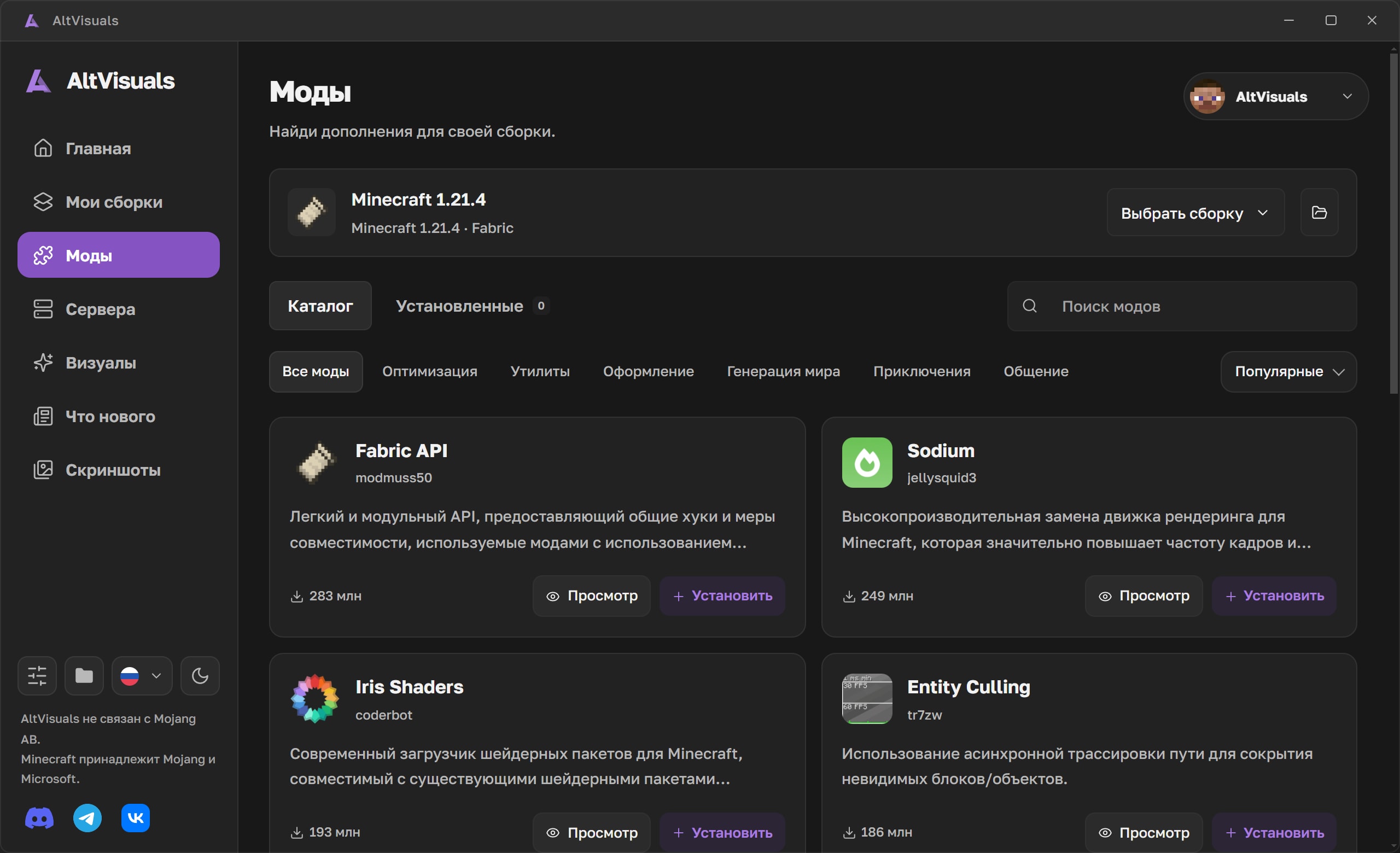Open the build folder icon next to Выбрать сборку
Viewport: 1400px width, 853px height.
tap(1319, 212)
